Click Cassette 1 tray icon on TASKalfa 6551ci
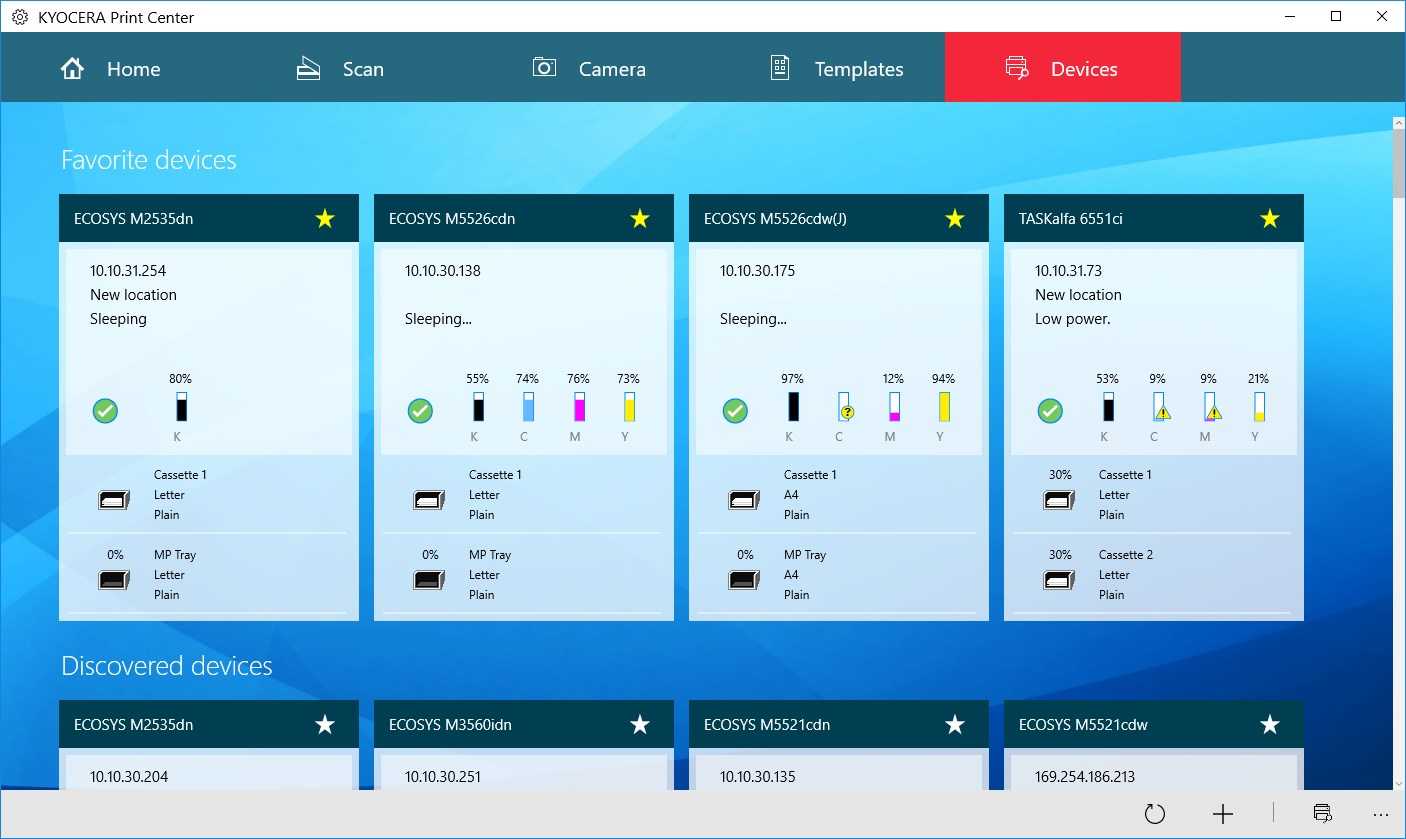Screen dimensions: 1406x839 pos(1059,499)
